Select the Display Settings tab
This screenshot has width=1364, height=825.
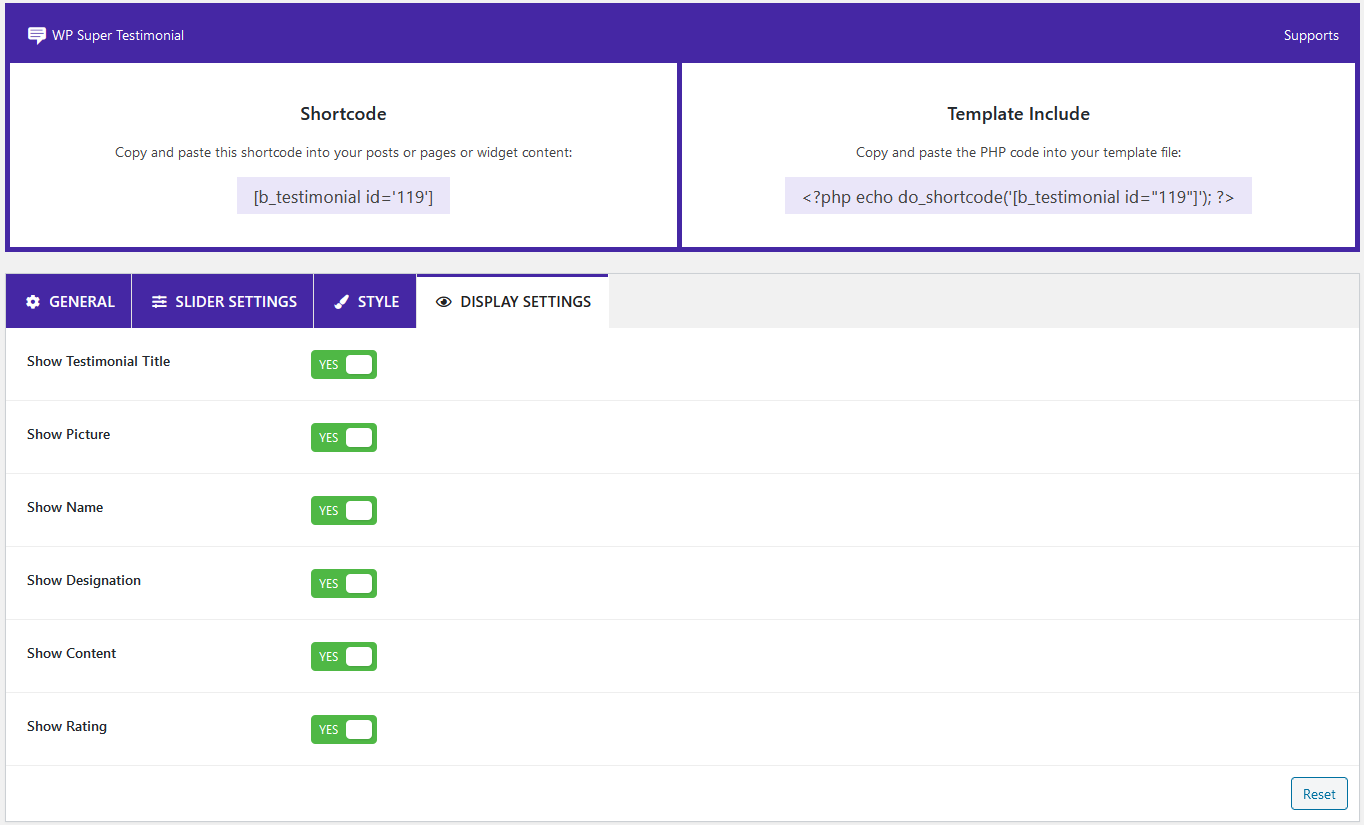[513, 301]
